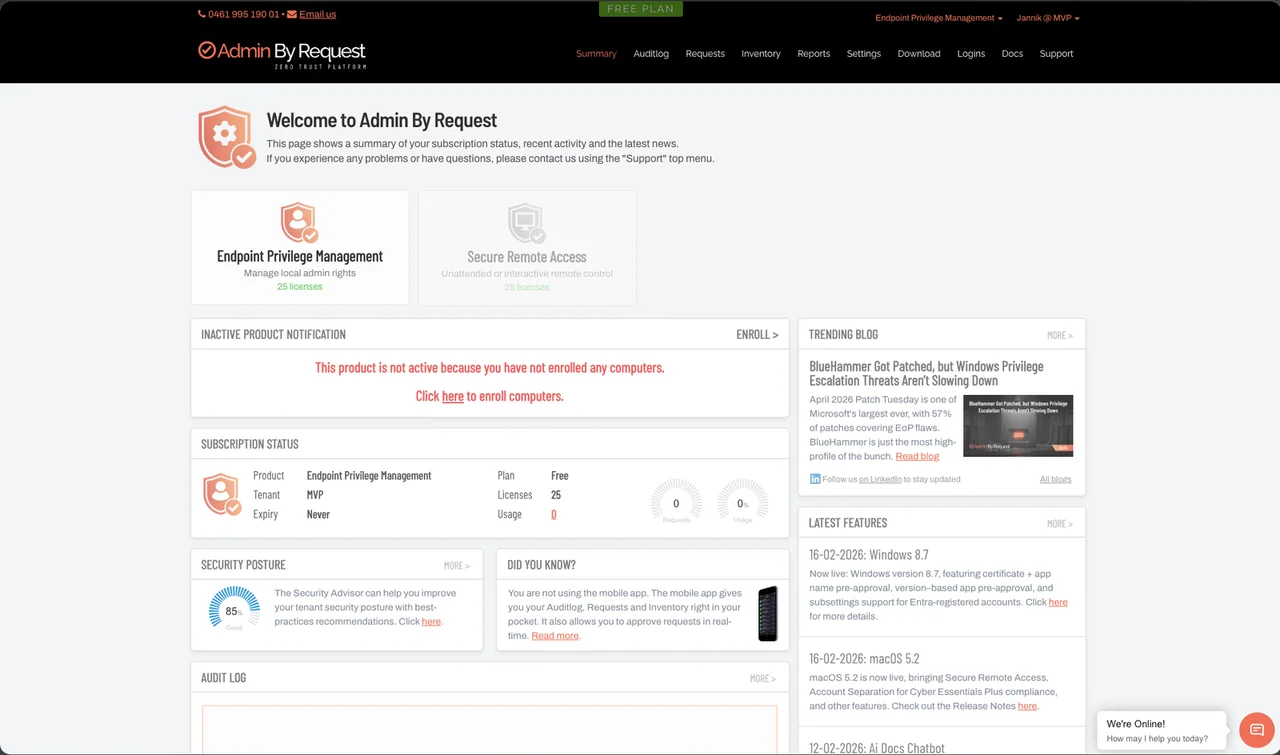
Task: Click the LinkedIn icon in Trending Blog
Action: (x=815, y=479)
